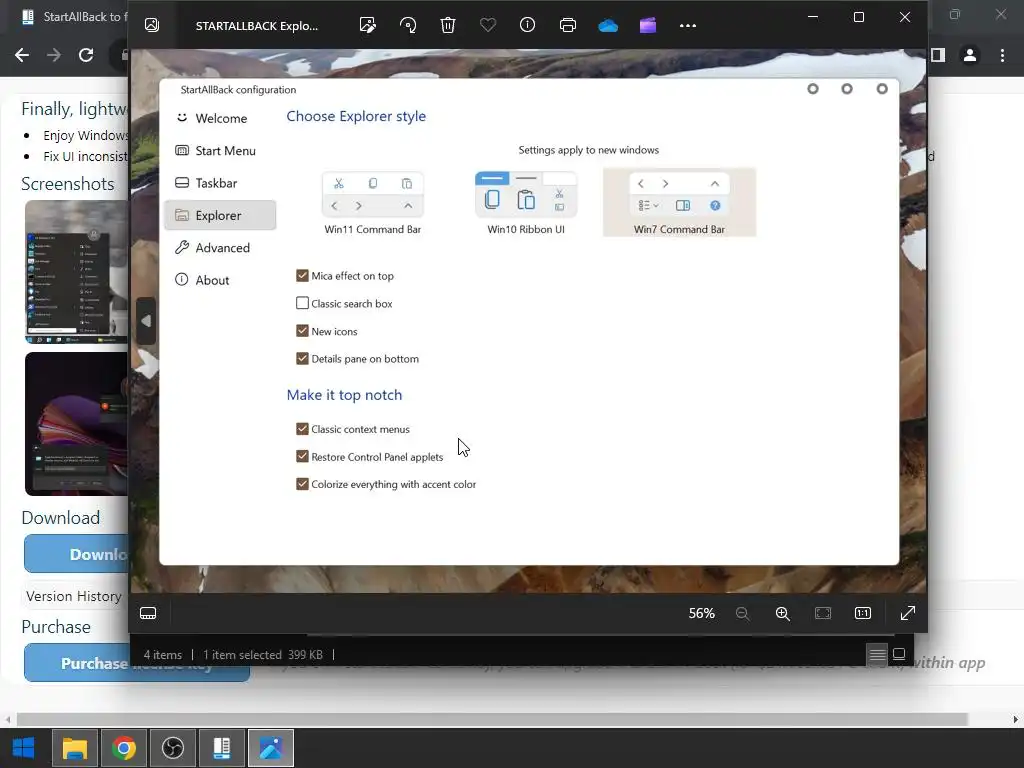Click the browser back arrow
This screenshot has height=768, width=1024.
coord(22,56)
